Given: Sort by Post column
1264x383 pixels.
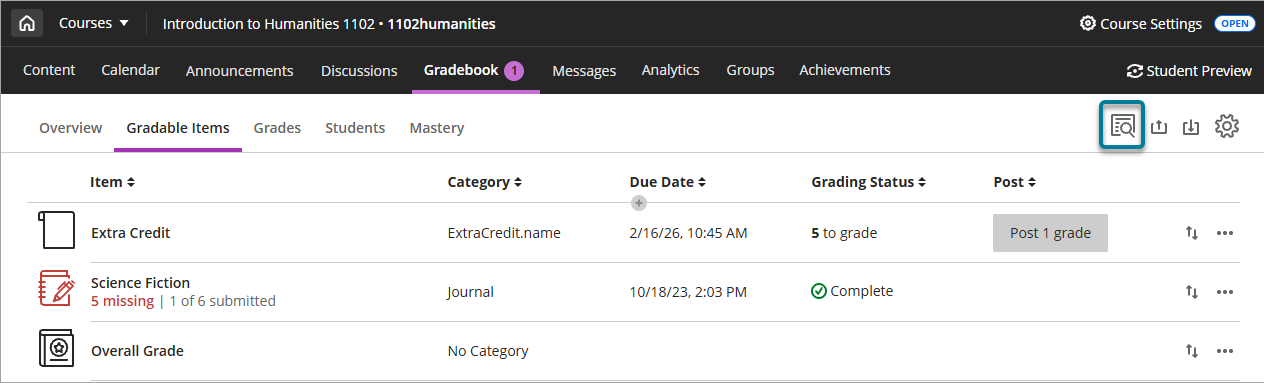Looking at the screenshot, I should click(x=1015, y=182).
